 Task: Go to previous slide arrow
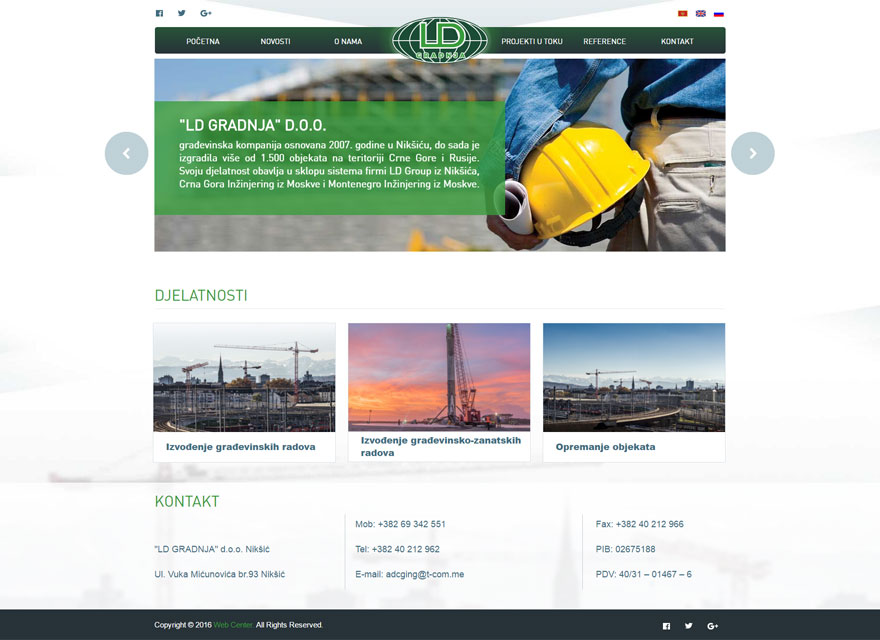[x=126, y=153]
